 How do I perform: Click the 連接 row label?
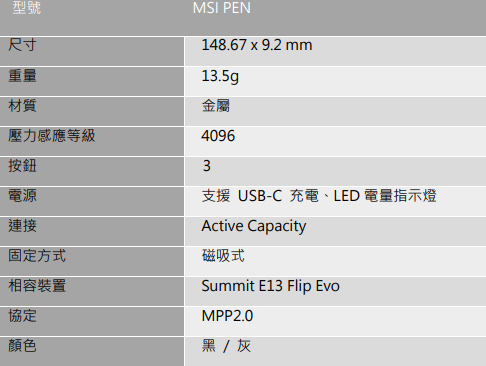coord(22,226)
